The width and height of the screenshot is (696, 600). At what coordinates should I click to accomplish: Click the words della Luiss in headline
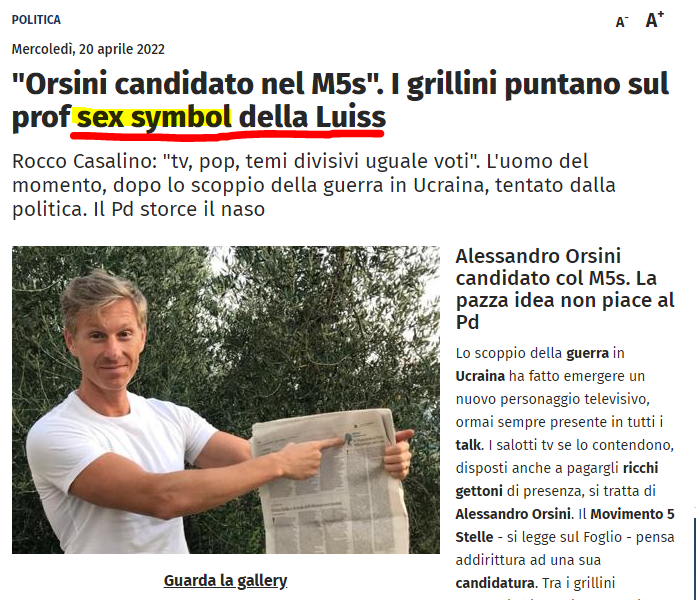312,117
